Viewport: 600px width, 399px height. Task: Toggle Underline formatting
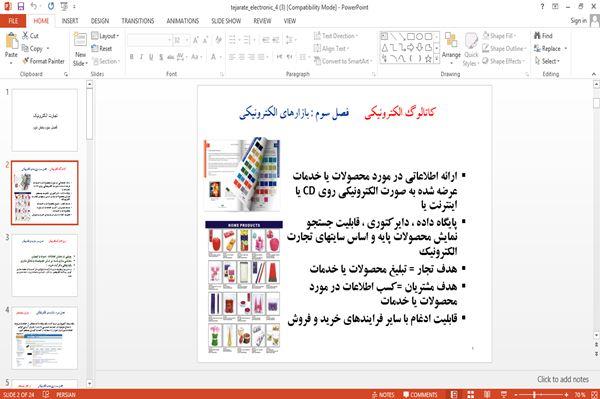pos(151,57)
